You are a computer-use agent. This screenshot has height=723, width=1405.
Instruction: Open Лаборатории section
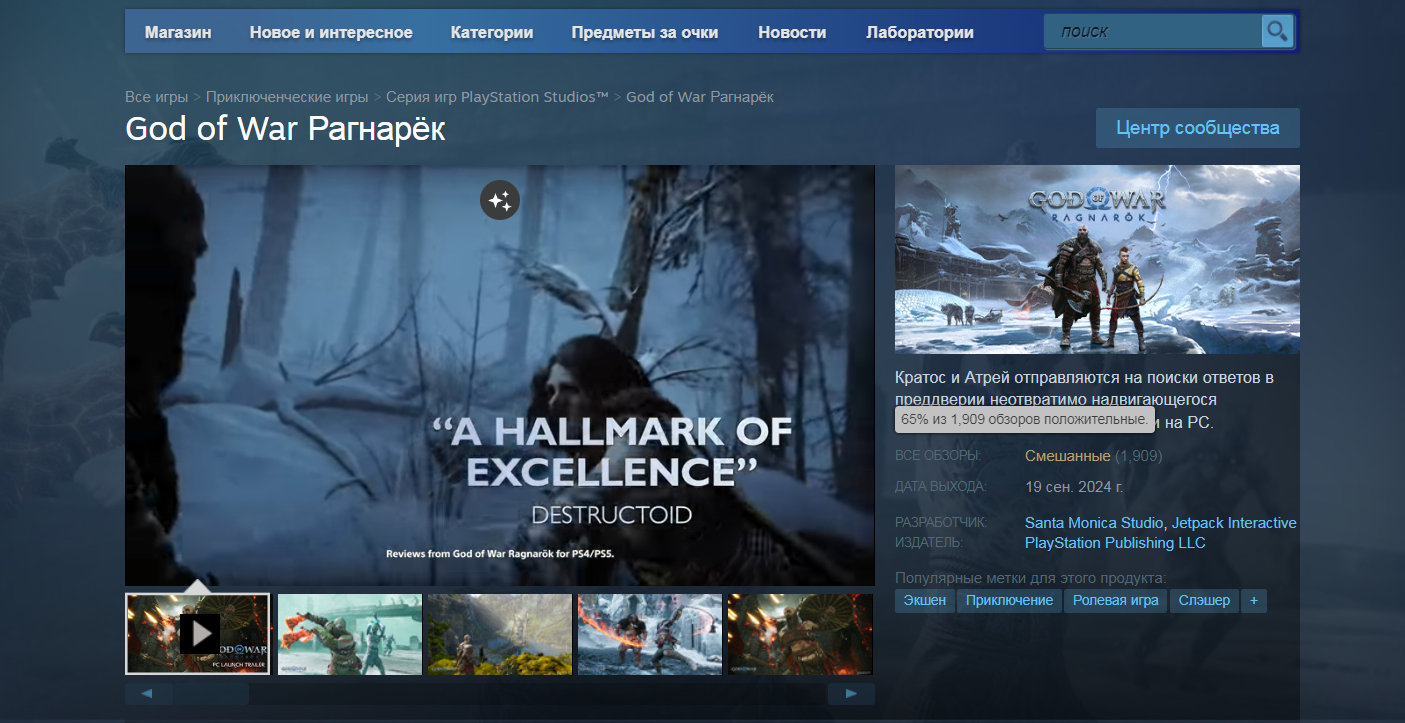(920, 32)
